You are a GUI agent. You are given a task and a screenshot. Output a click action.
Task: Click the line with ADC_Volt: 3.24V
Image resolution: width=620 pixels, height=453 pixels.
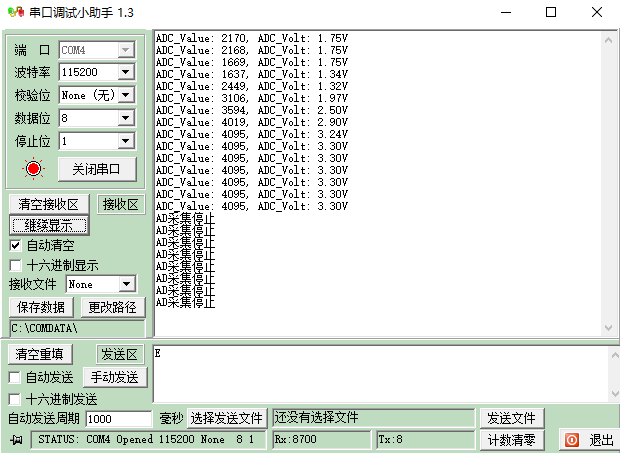tap(251, 134)
